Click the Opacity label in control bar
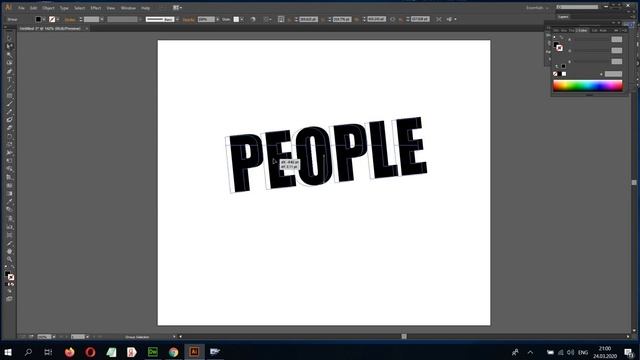 click(x=189, y=19)
